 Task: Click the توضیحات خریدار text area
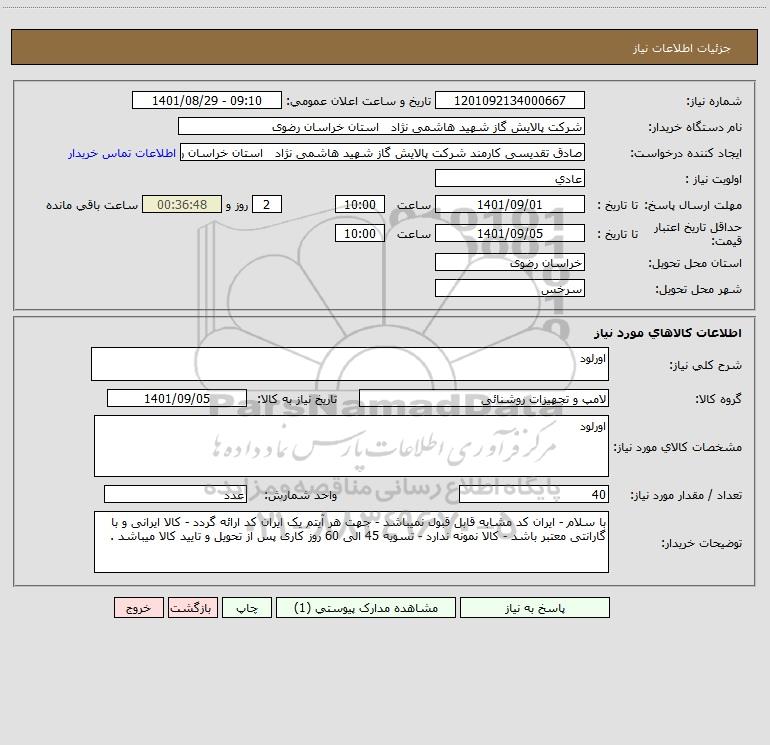(x=351, y=542)
